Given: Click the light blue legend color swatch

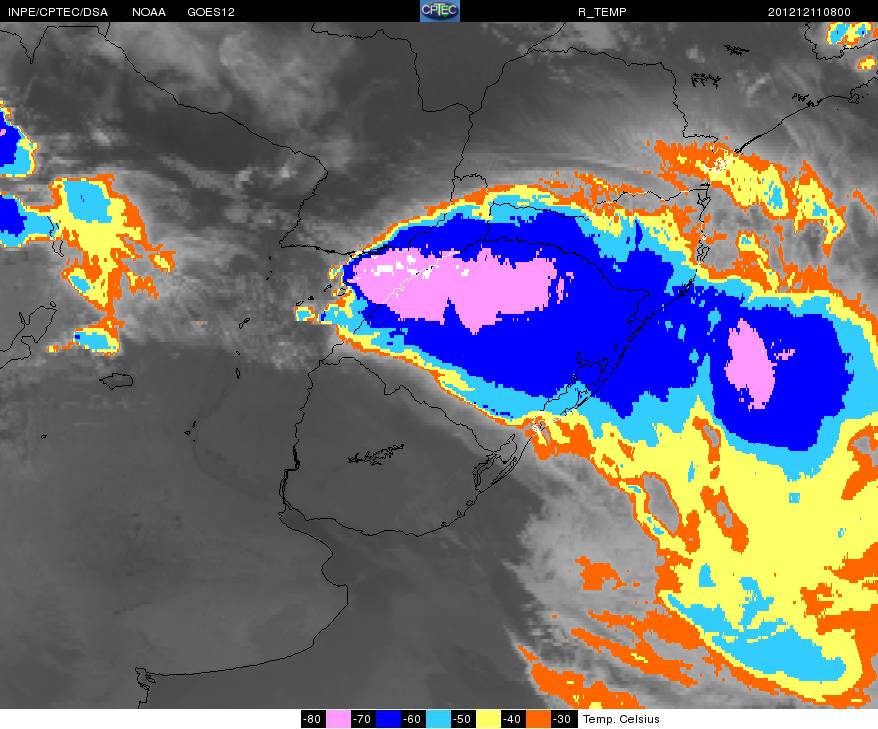Looking at the screenshot, I should (x=438, y=719).
